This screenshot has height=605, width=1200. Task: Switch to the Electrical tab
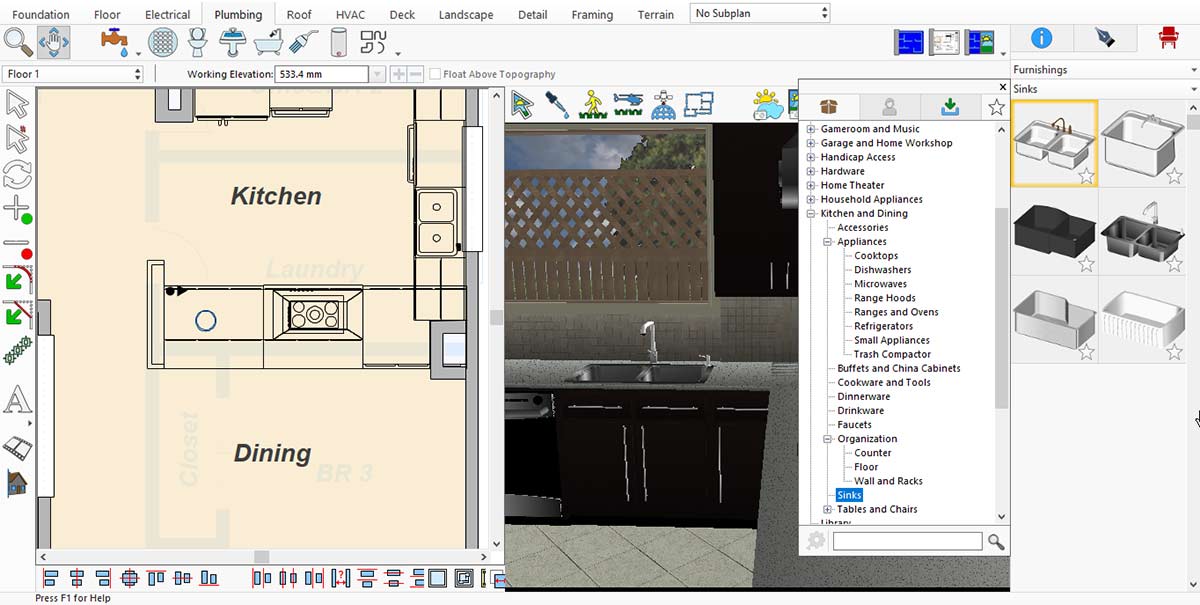(x=167, y=15)
